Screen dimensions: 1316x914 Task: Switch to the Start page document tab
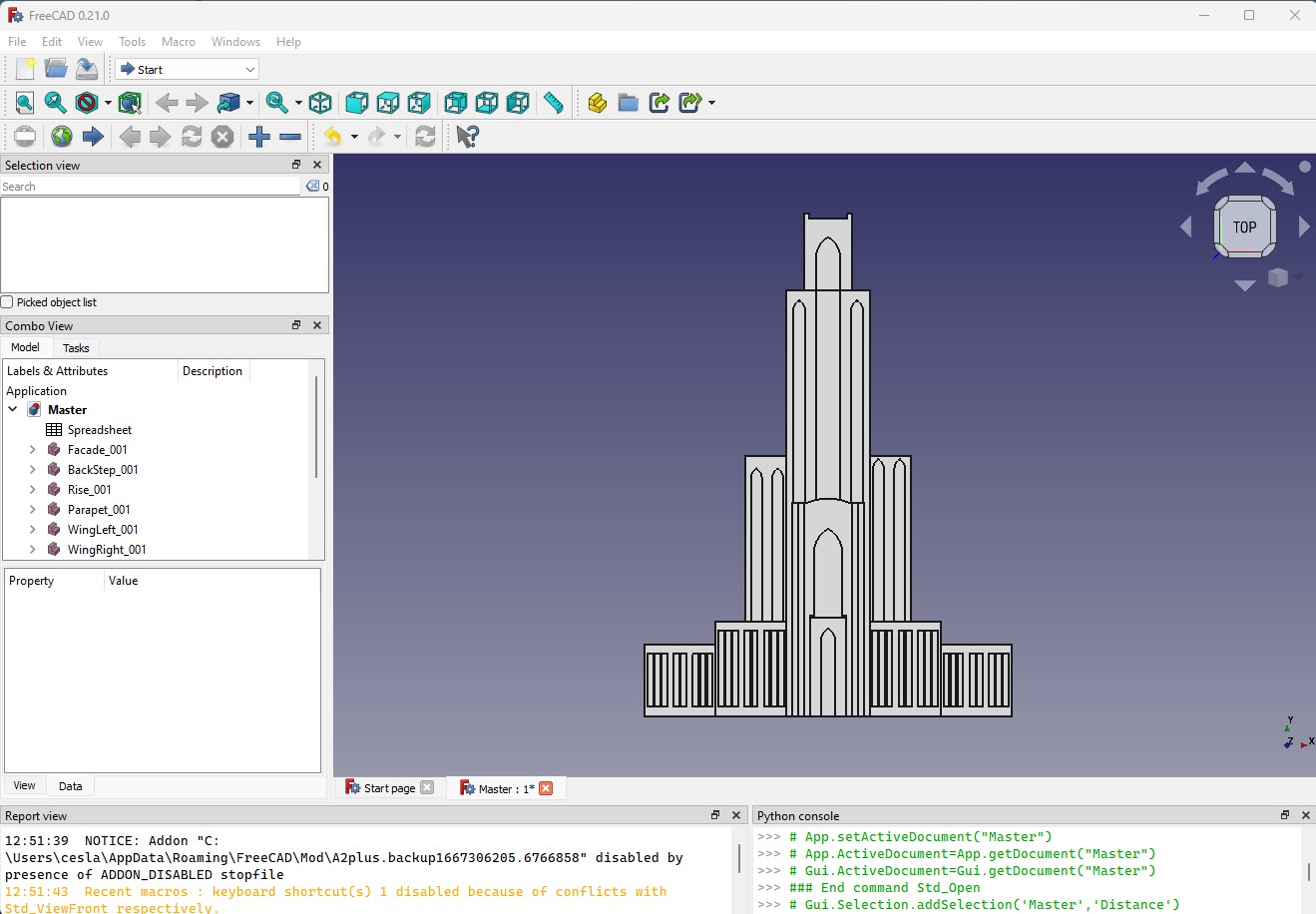point(389,788)
